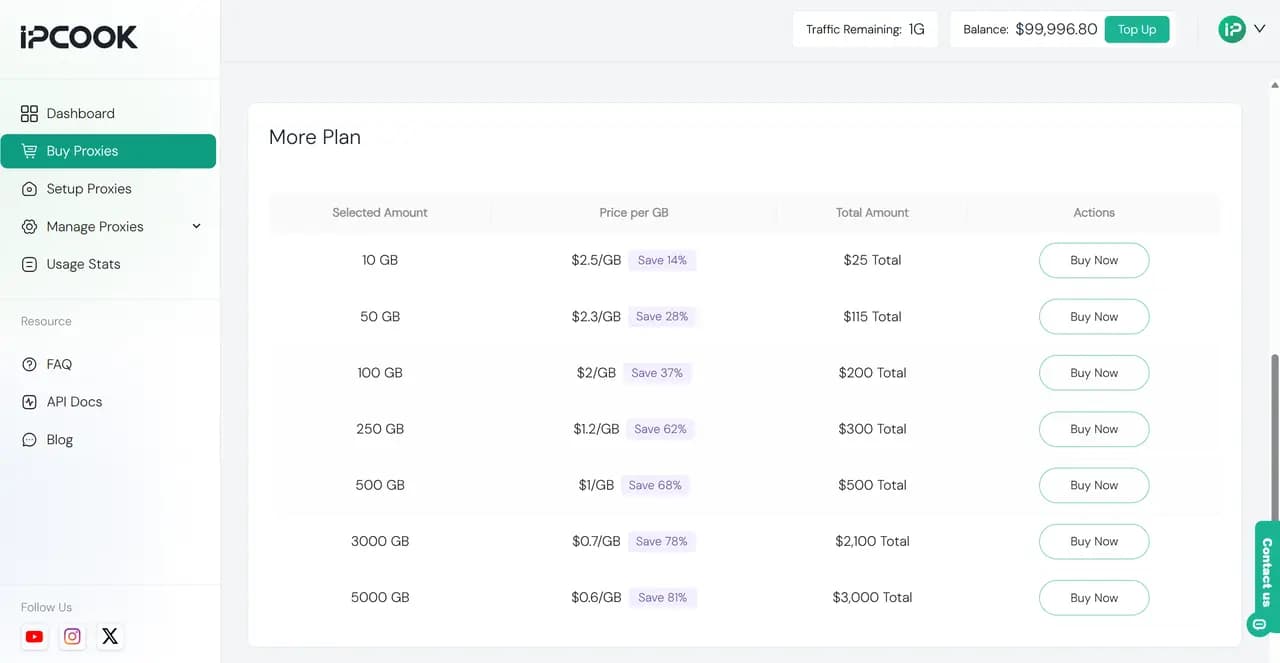The height and width of the screenshot is (663, 1280).
Task: Click the Buy Proxies cart icon
Action: point(29,151)
